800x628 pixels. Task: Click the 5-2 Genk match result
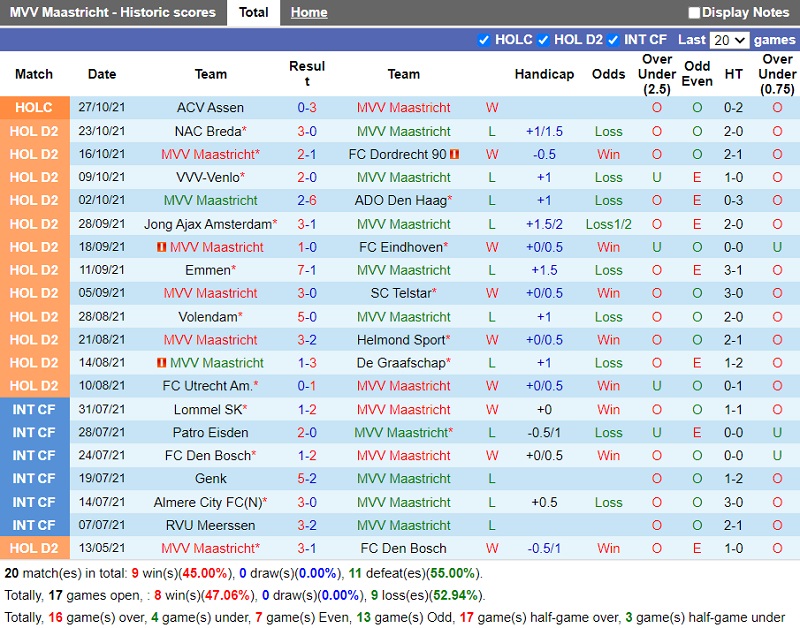307,479
